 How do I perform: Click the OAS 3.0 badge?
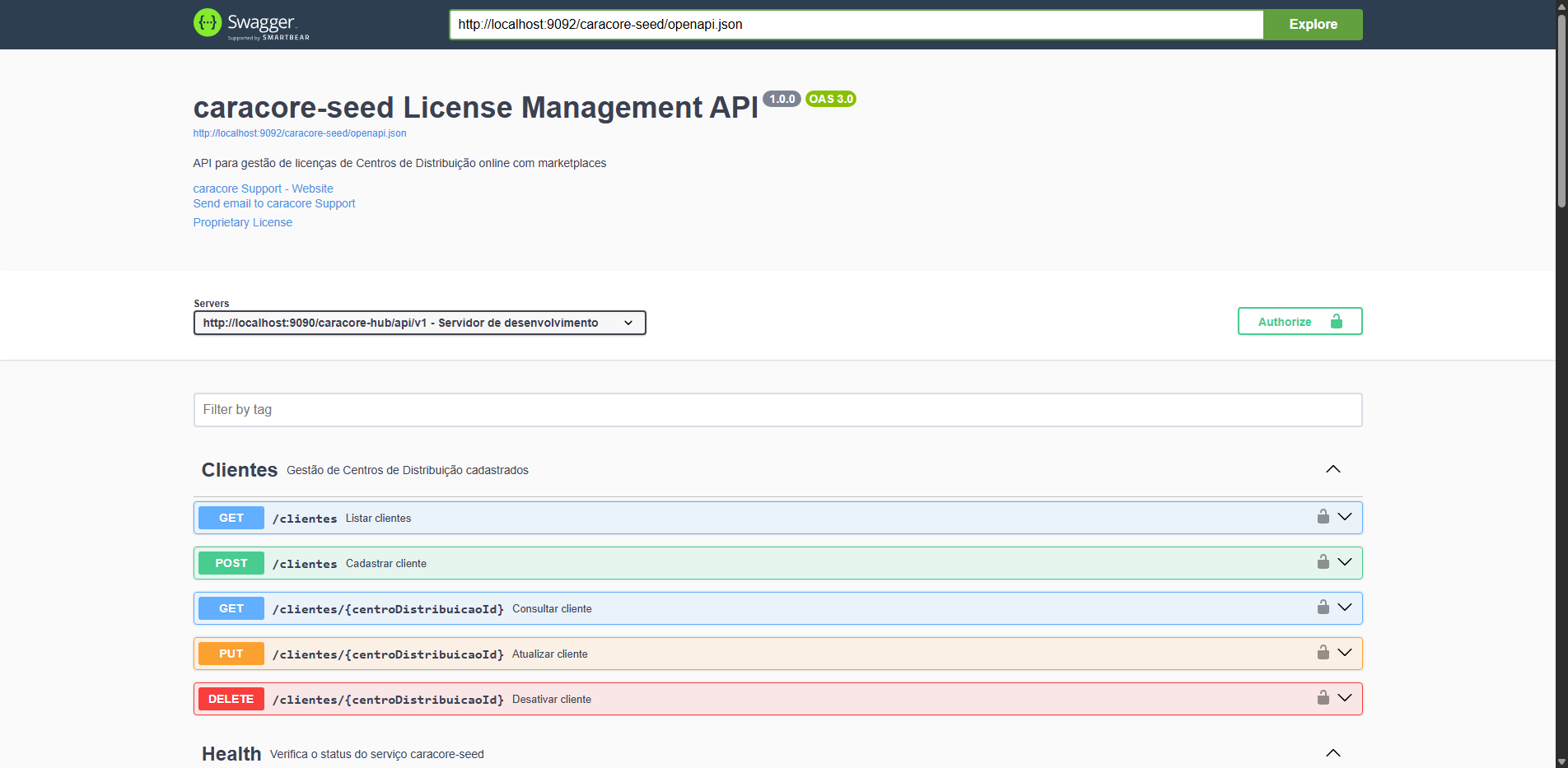pos(830,99)
